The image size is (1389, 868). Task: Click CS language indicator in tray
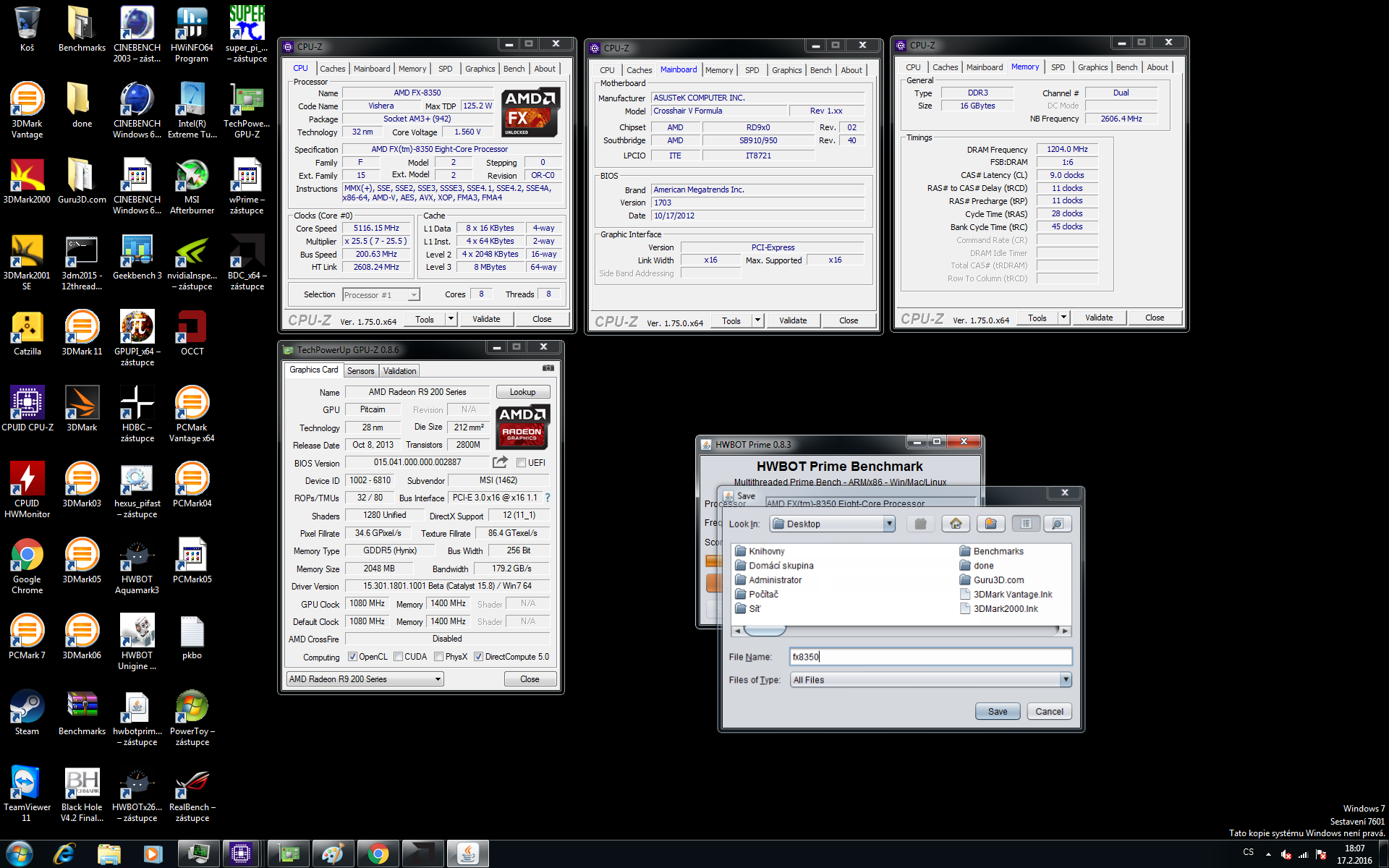1248,852
